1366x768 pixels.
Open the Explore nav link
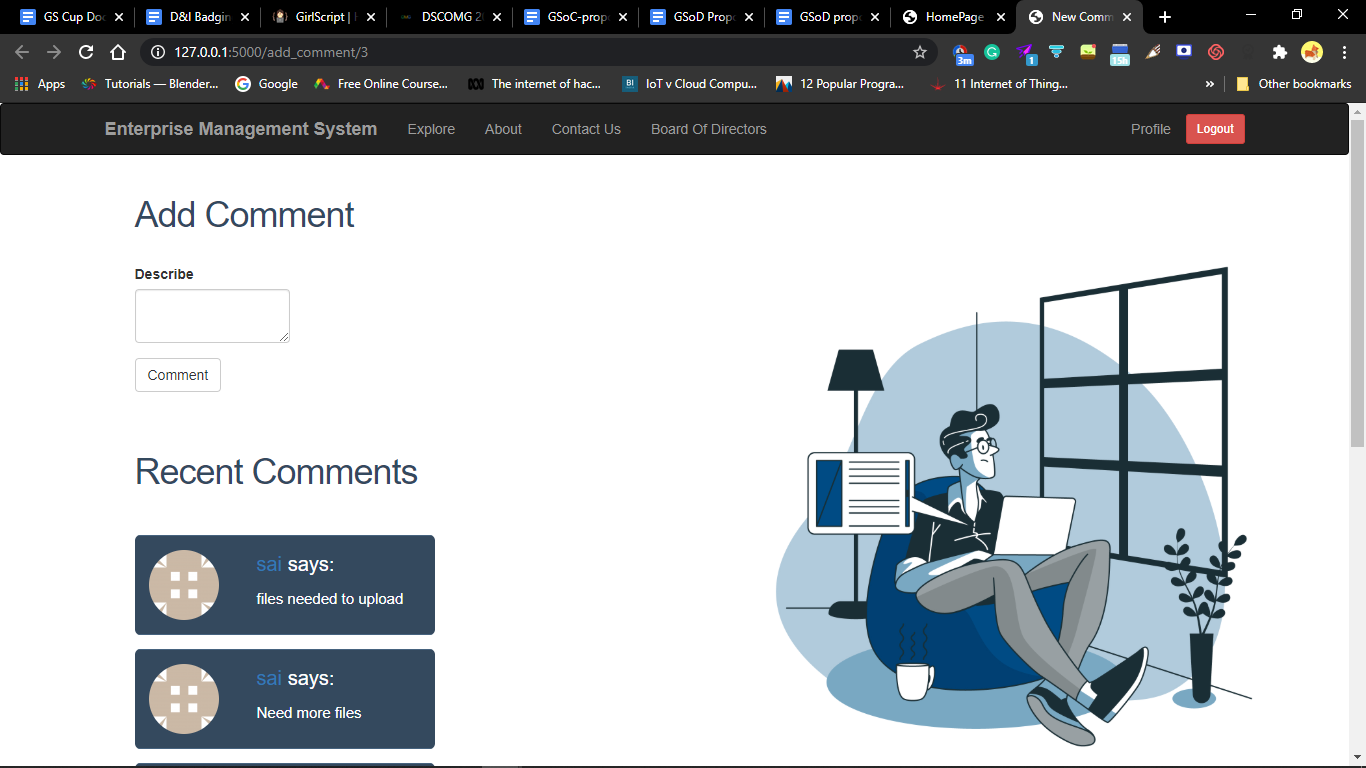[431, 129]
